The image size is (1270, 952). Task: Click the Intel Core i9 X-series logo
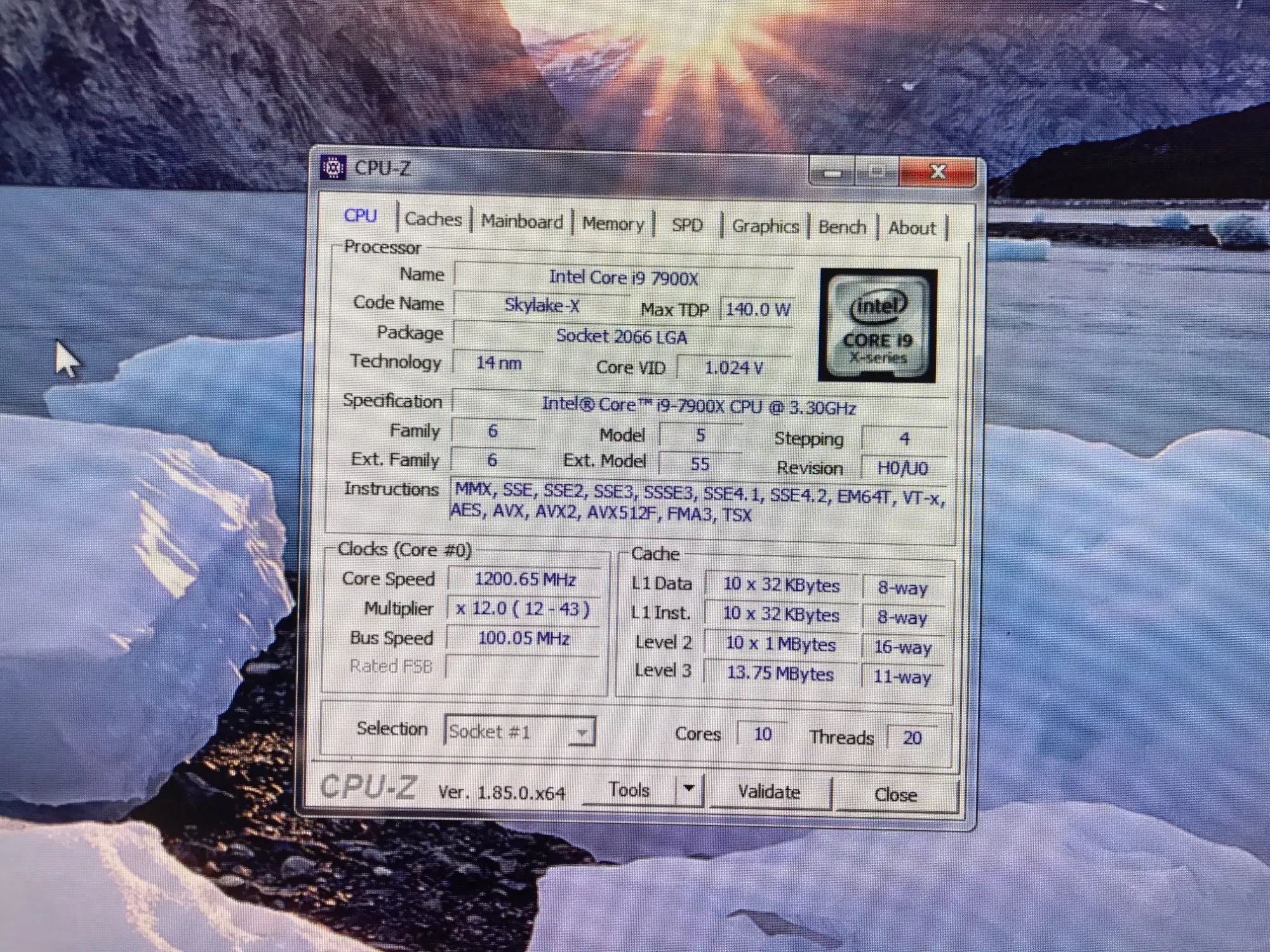877,326
